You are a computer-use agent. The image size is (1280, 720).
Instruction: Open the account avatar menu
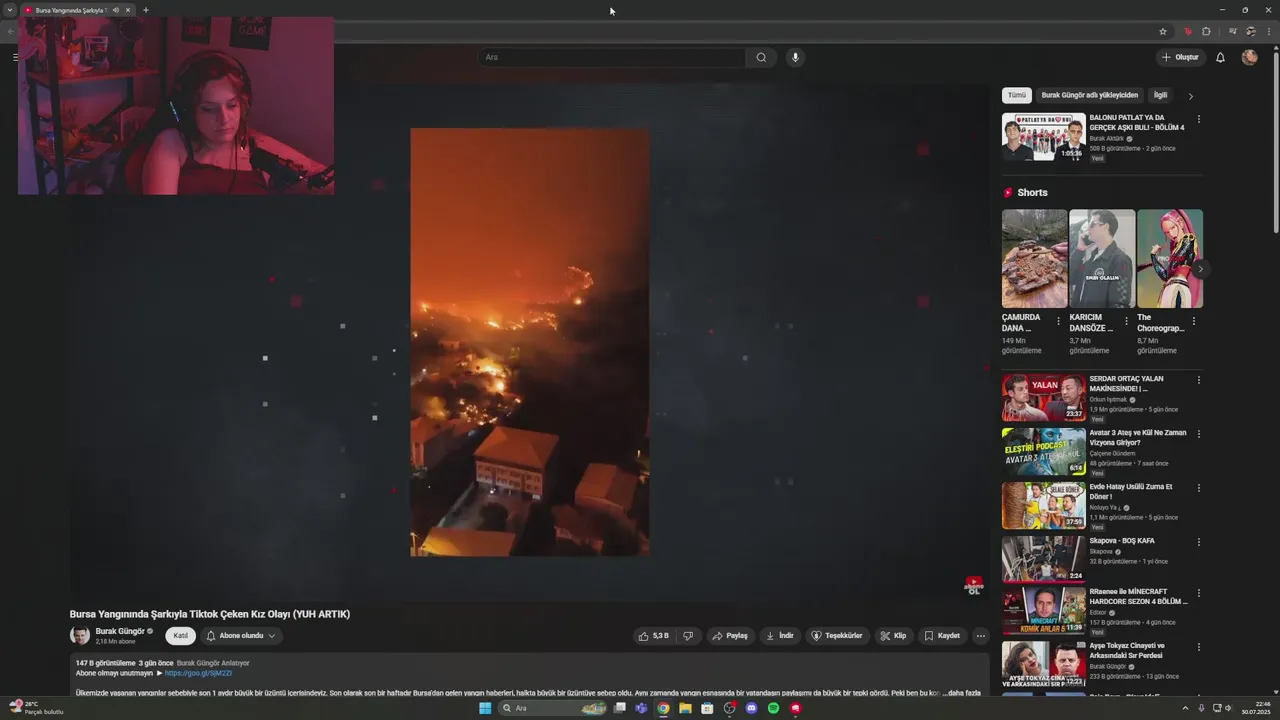[1249, 57]
